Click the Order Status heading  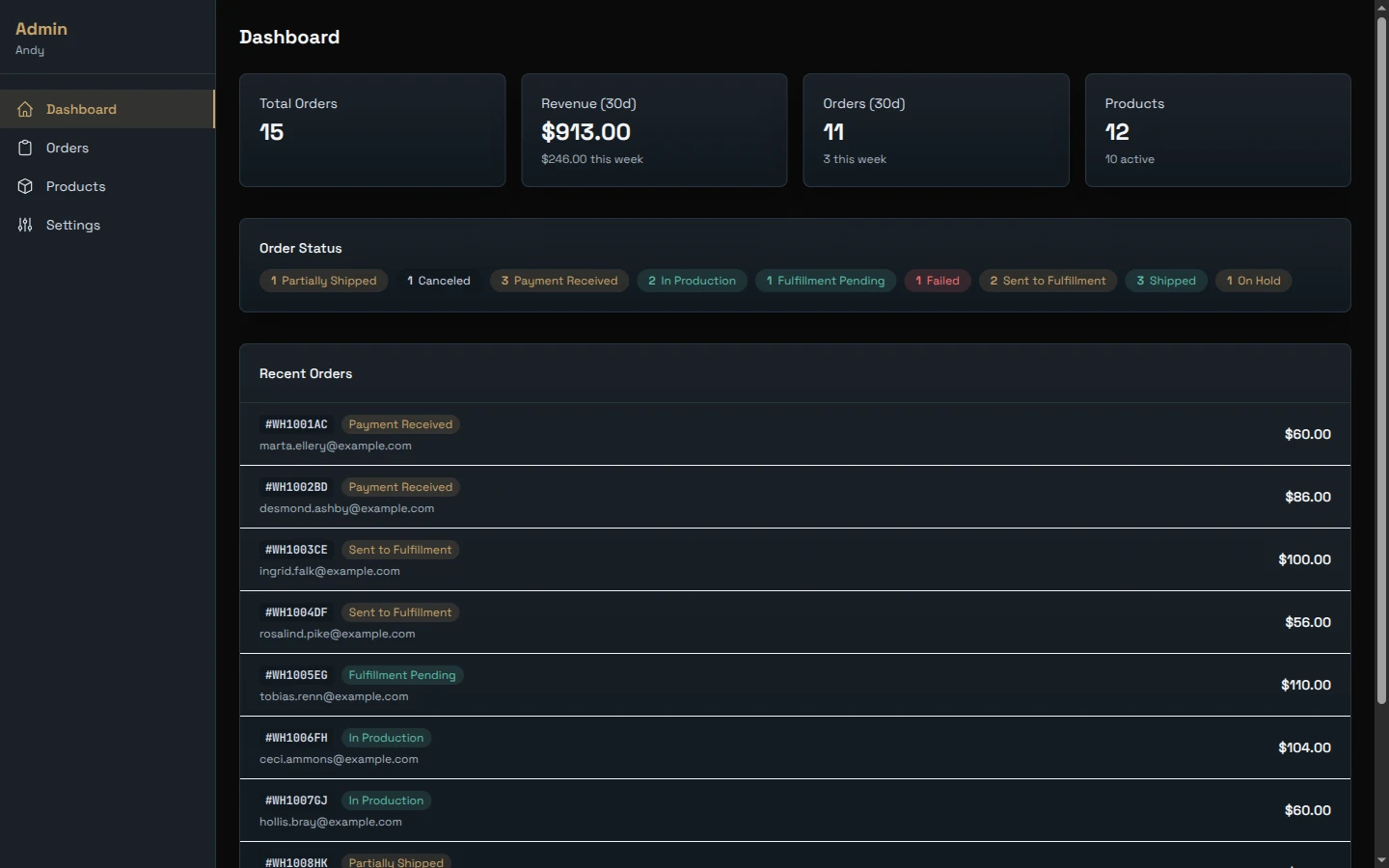[301, 248]
